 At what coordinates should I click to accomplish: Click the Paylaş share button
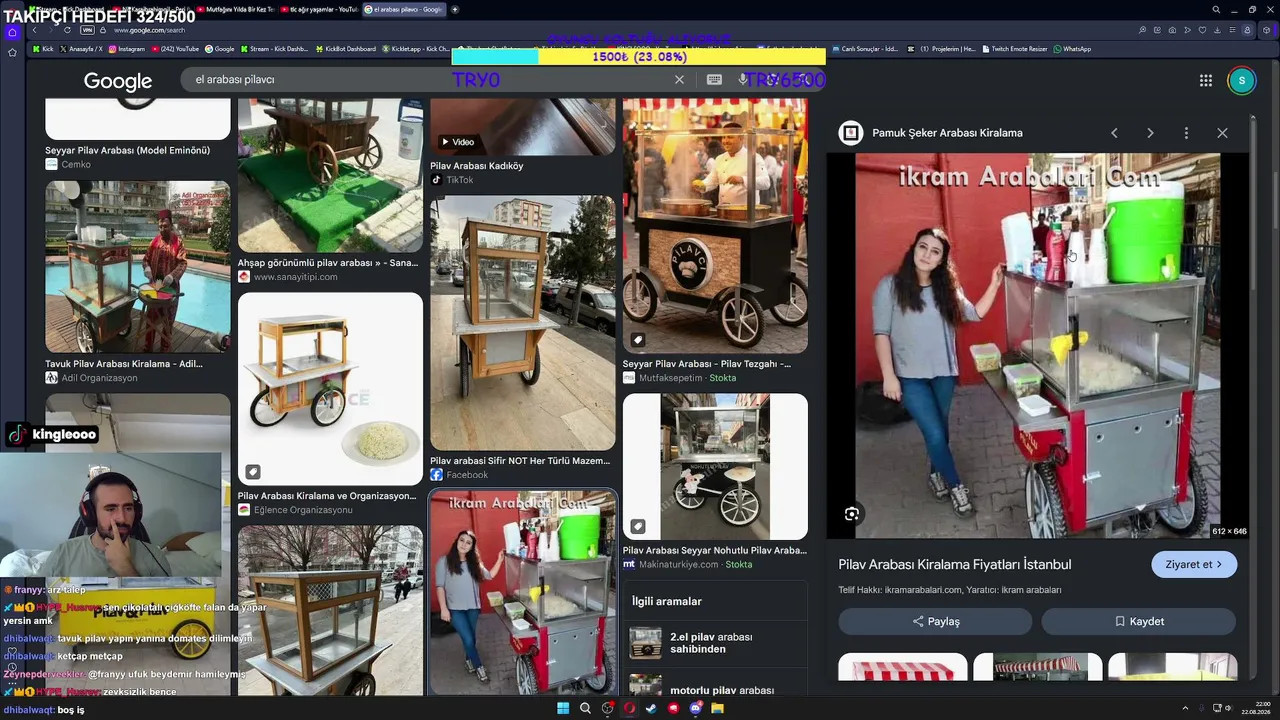[935, 621]
